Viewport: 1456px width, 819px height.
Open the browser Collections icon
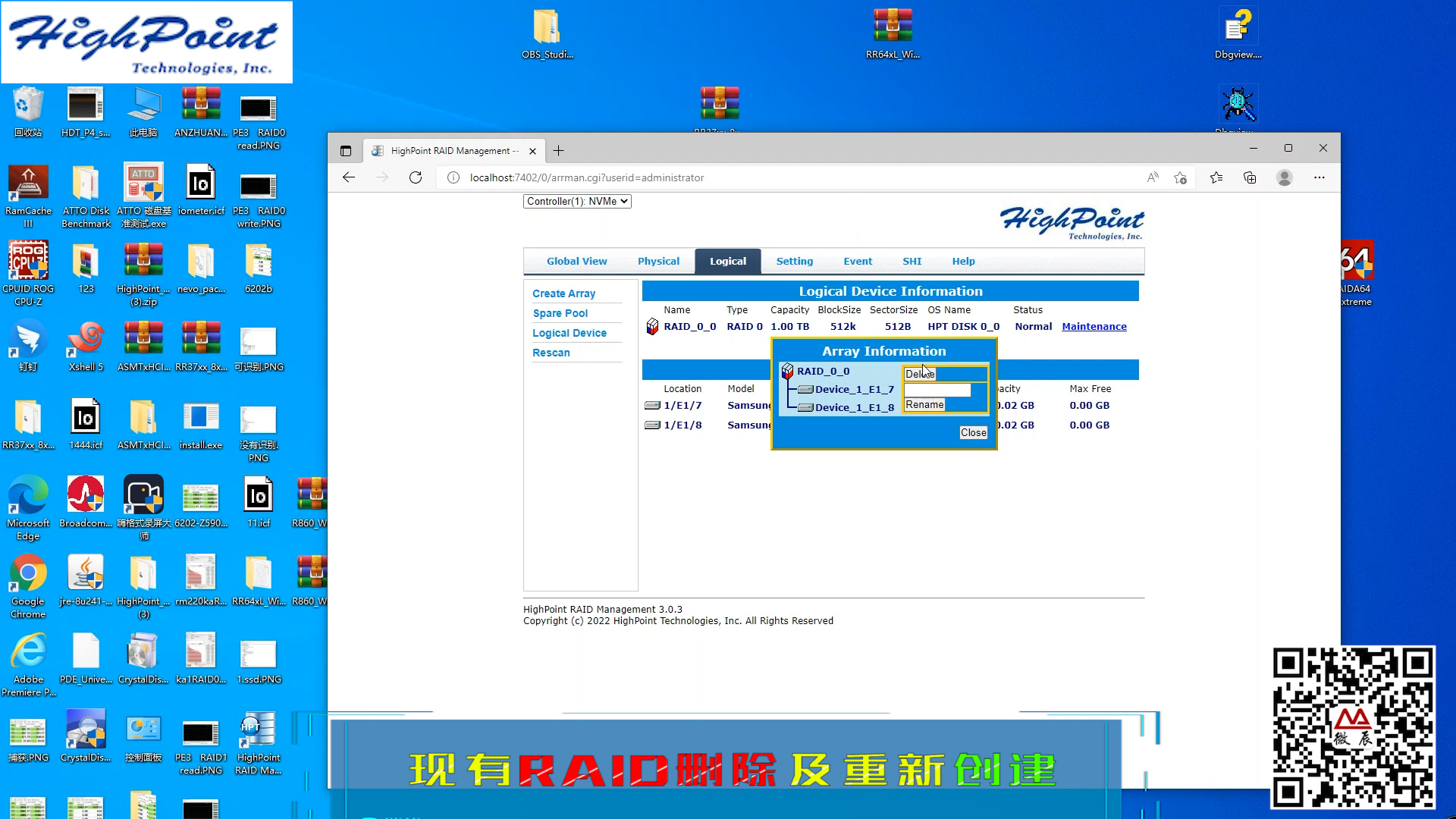(1250, 177)
